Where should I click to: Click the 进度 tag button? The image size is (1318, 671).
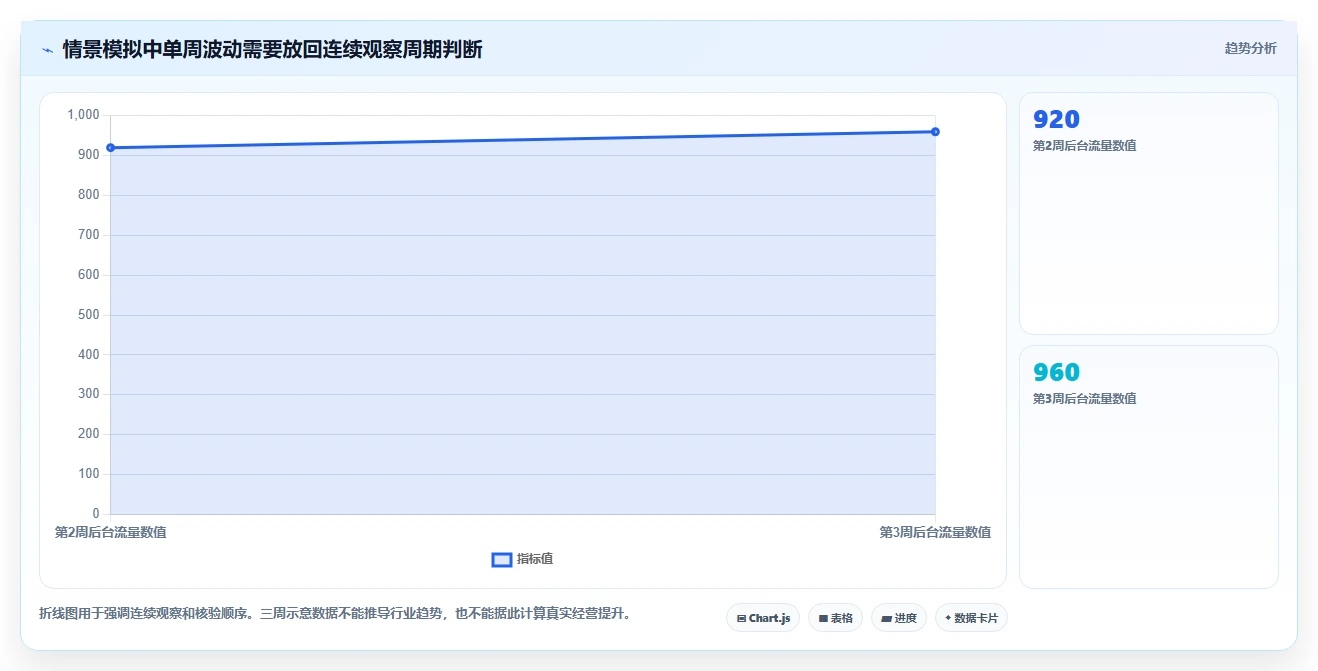tap(899, 618)
